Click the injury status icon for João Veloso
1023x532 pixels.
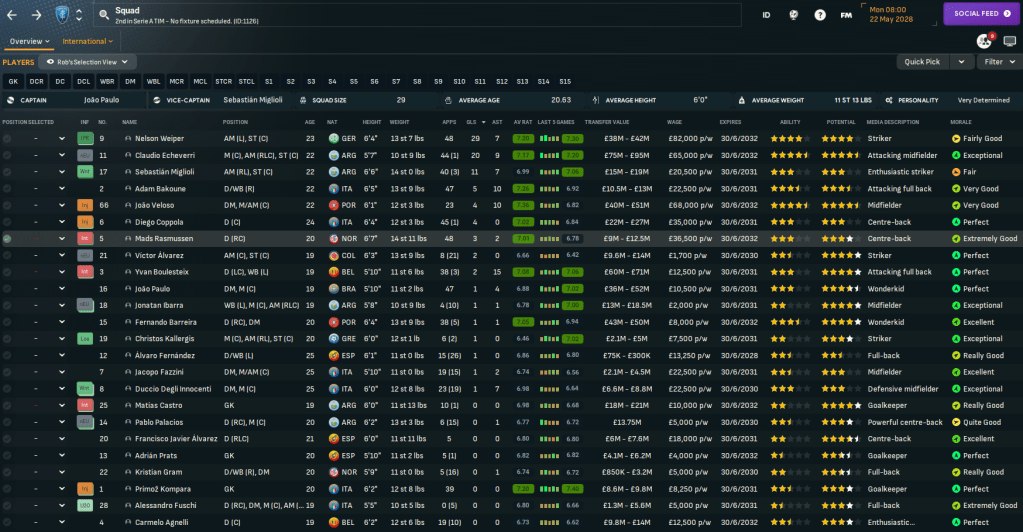point(85,205)
